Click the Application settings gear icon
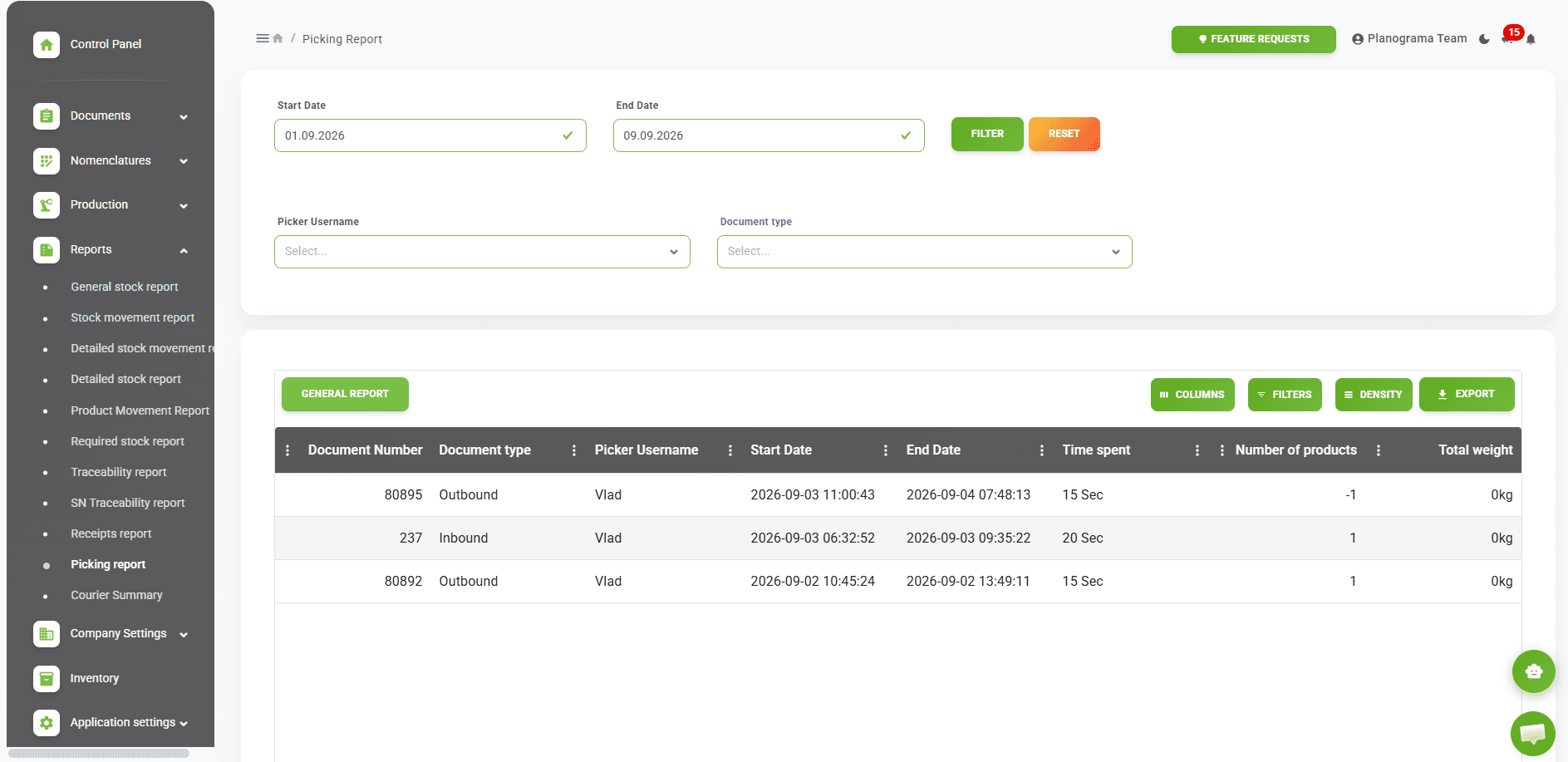Viewport: 1568px width, 762px height. pyautogui.click(x=47, y=723)
